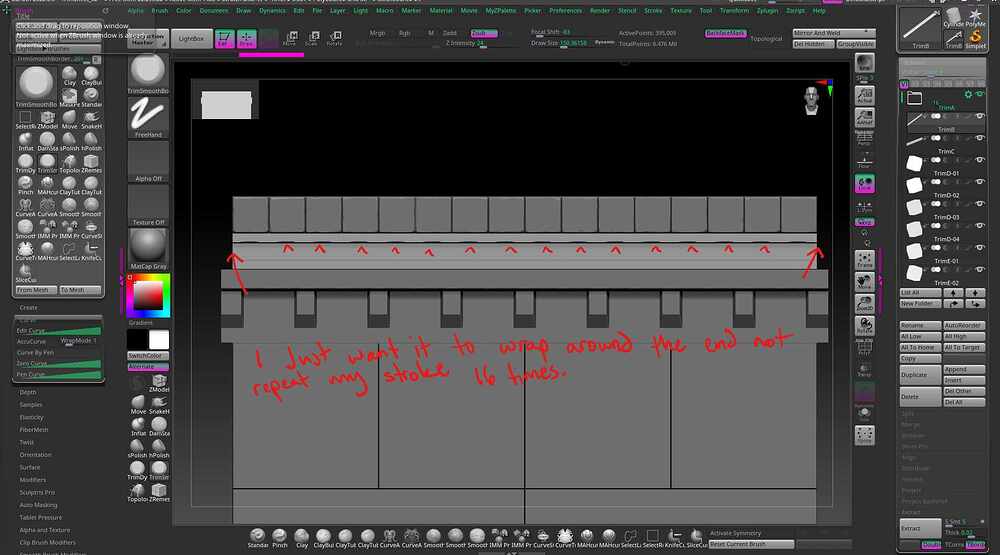Expand the Depth section

click(x=27, y=392)
